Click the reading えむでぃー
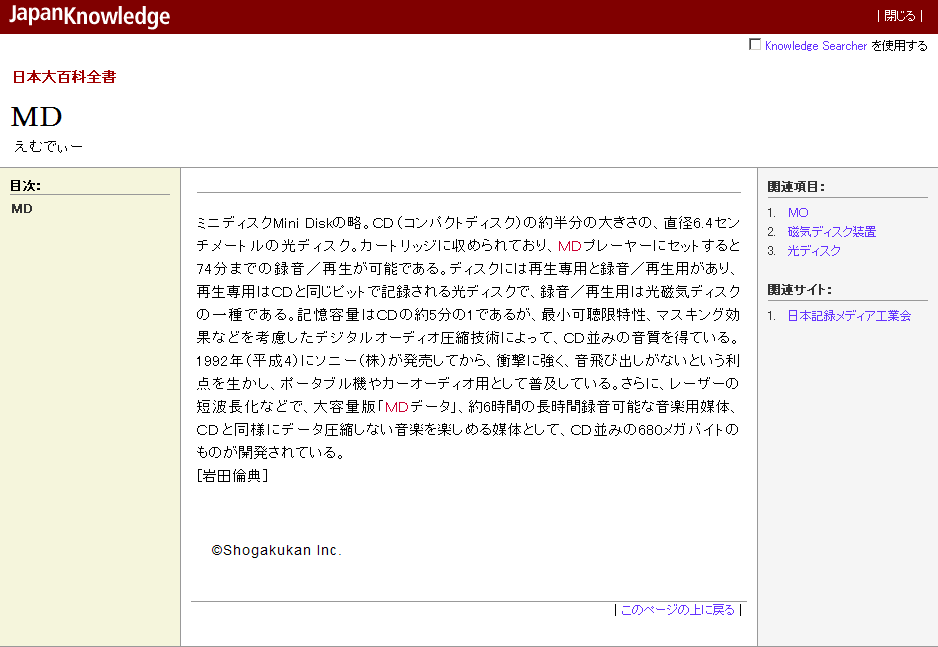 click(48, 147)
